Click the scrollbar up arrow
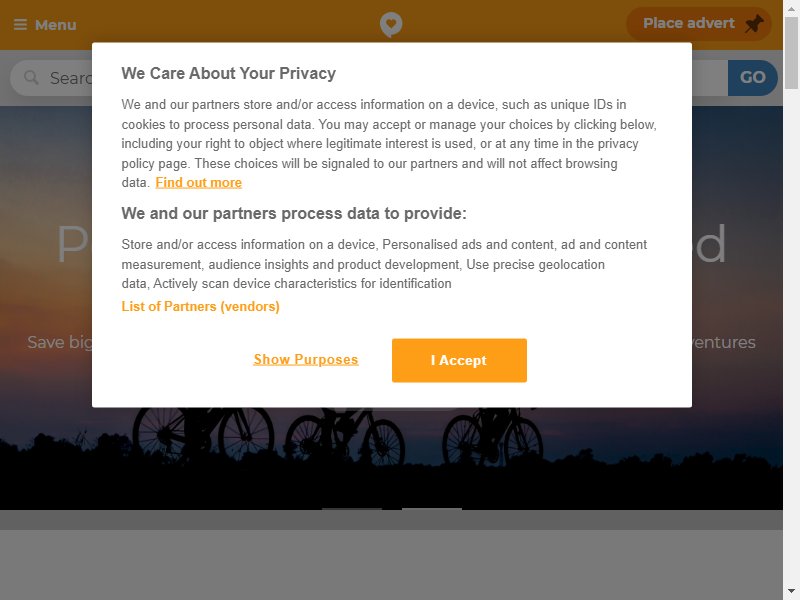Image resolution: width=800 pixels, height=600 pixels. (791, 8)
